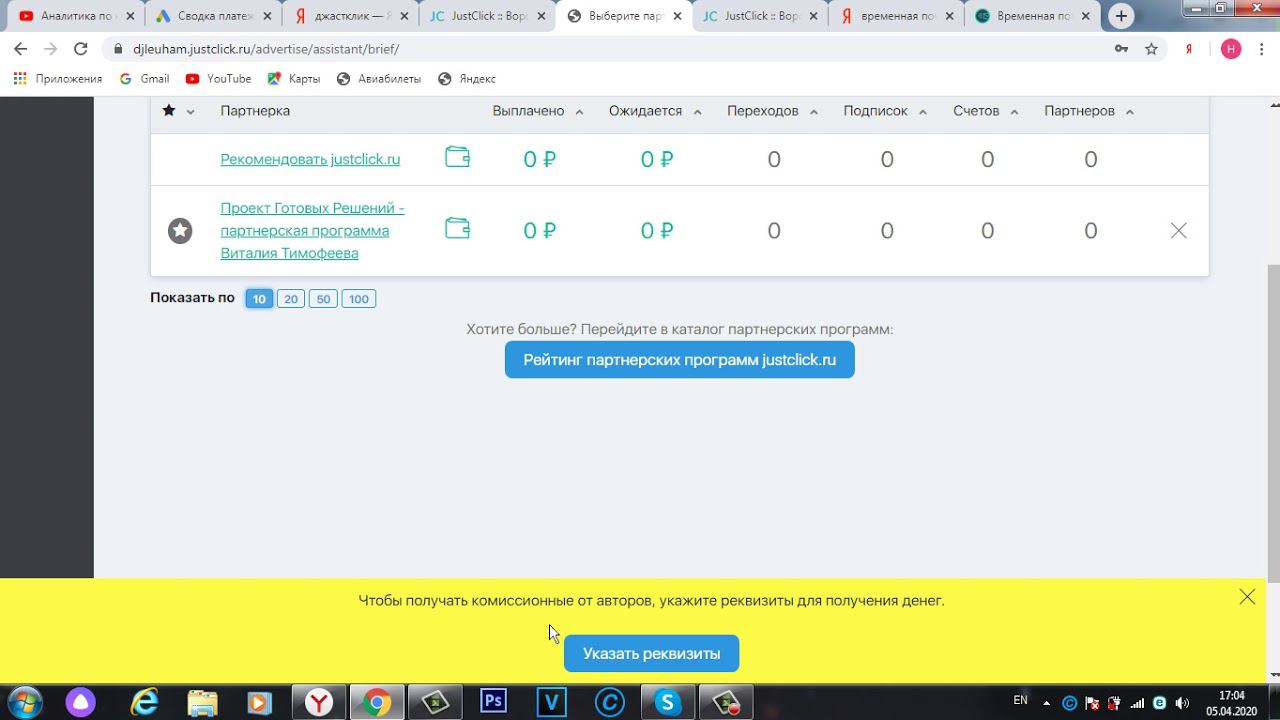Open wallet icon for Проект Готовых Решений row
The image size is (1280, 720).
457,228
